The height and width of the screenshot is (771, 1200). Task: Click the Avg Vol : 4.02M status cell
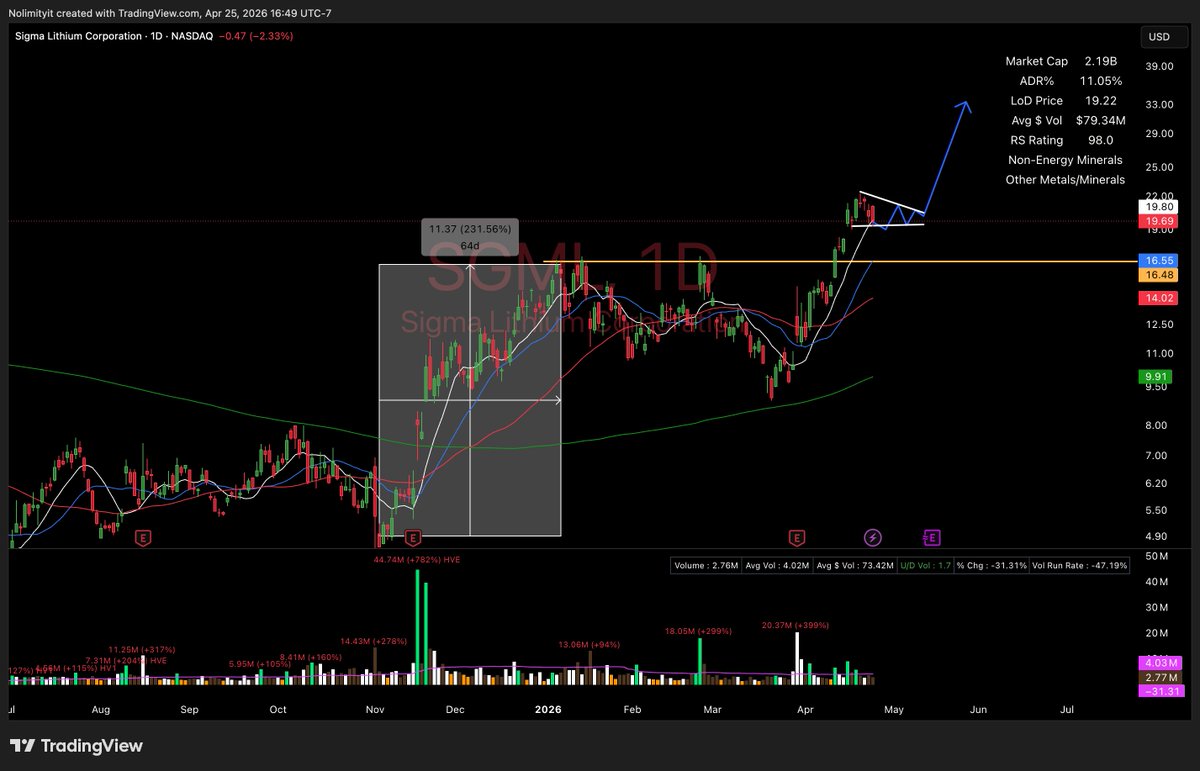(776, 566)
